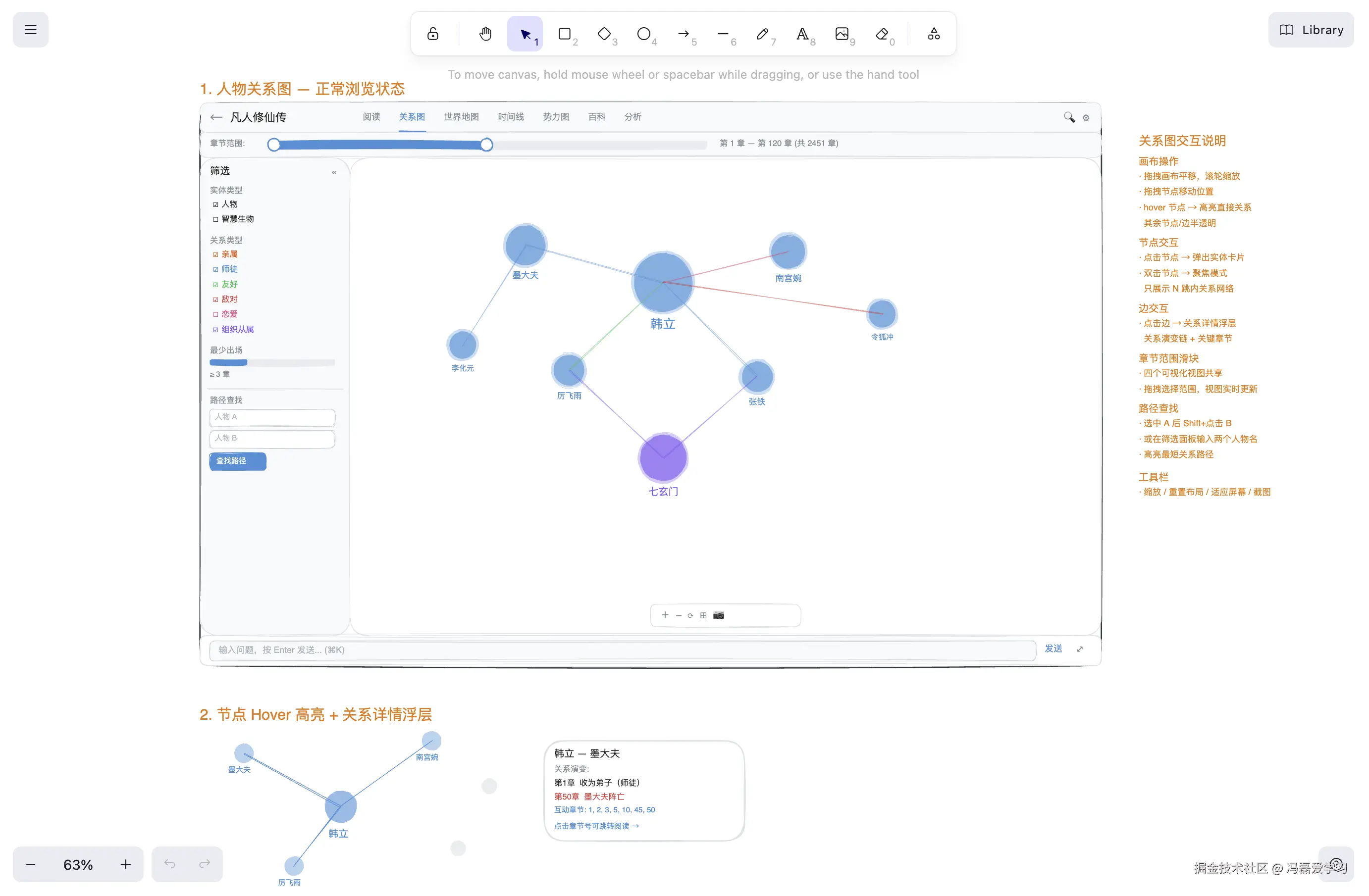Open the more shapes tools menu
The image size is (1369, 896).
pyautogui.click(x=934, y=34)
